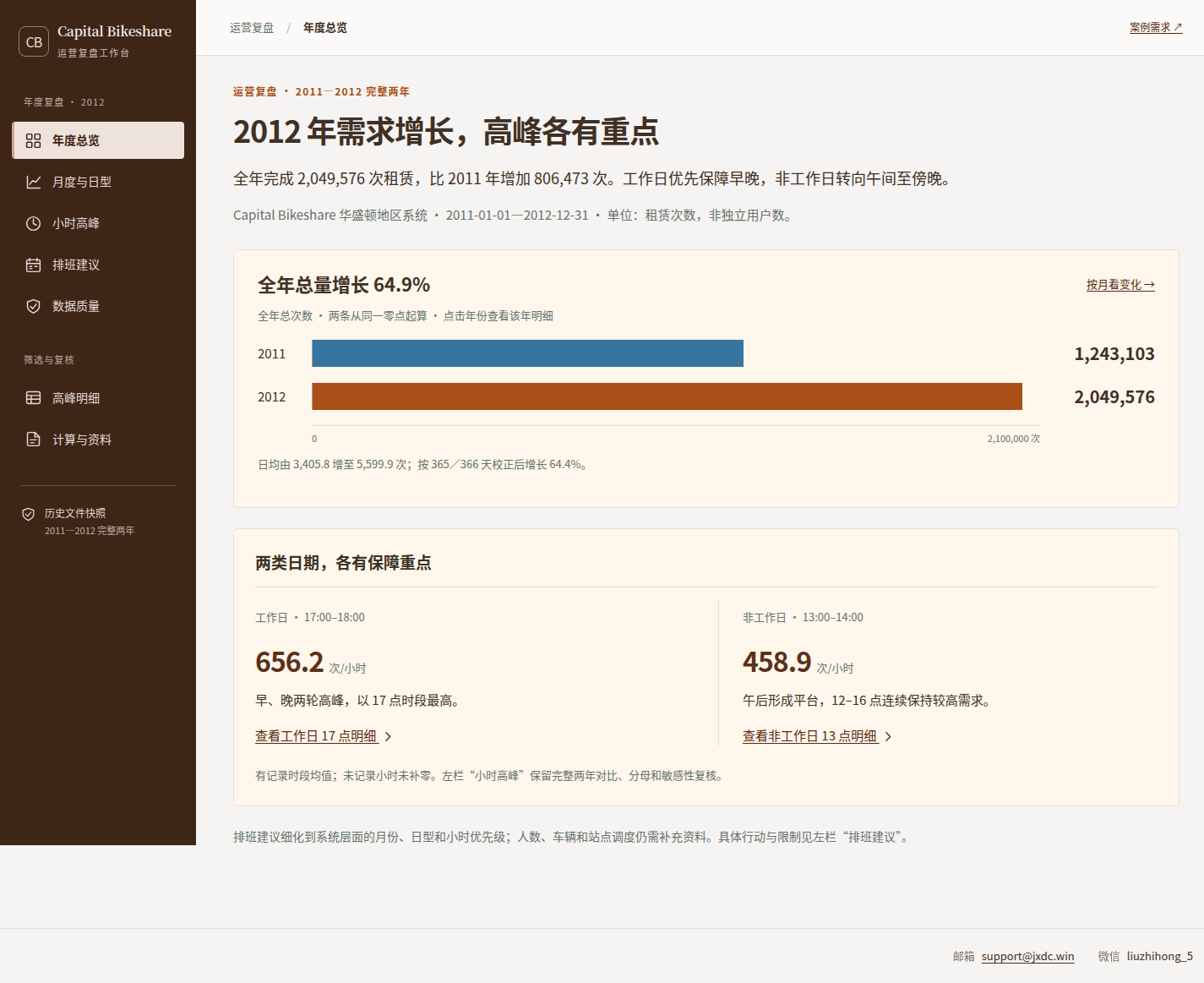1204x983 pixels.
Task: Click the 458.9 non-workday peak figure
Action: click(x=776, y=662)
